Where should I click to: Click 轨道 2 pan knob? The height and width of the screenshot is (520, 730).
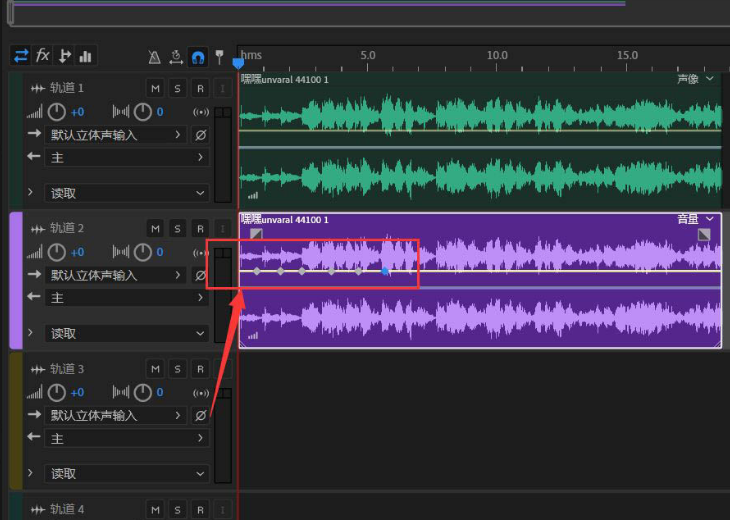pyautogui.click(x=142, y=252)
